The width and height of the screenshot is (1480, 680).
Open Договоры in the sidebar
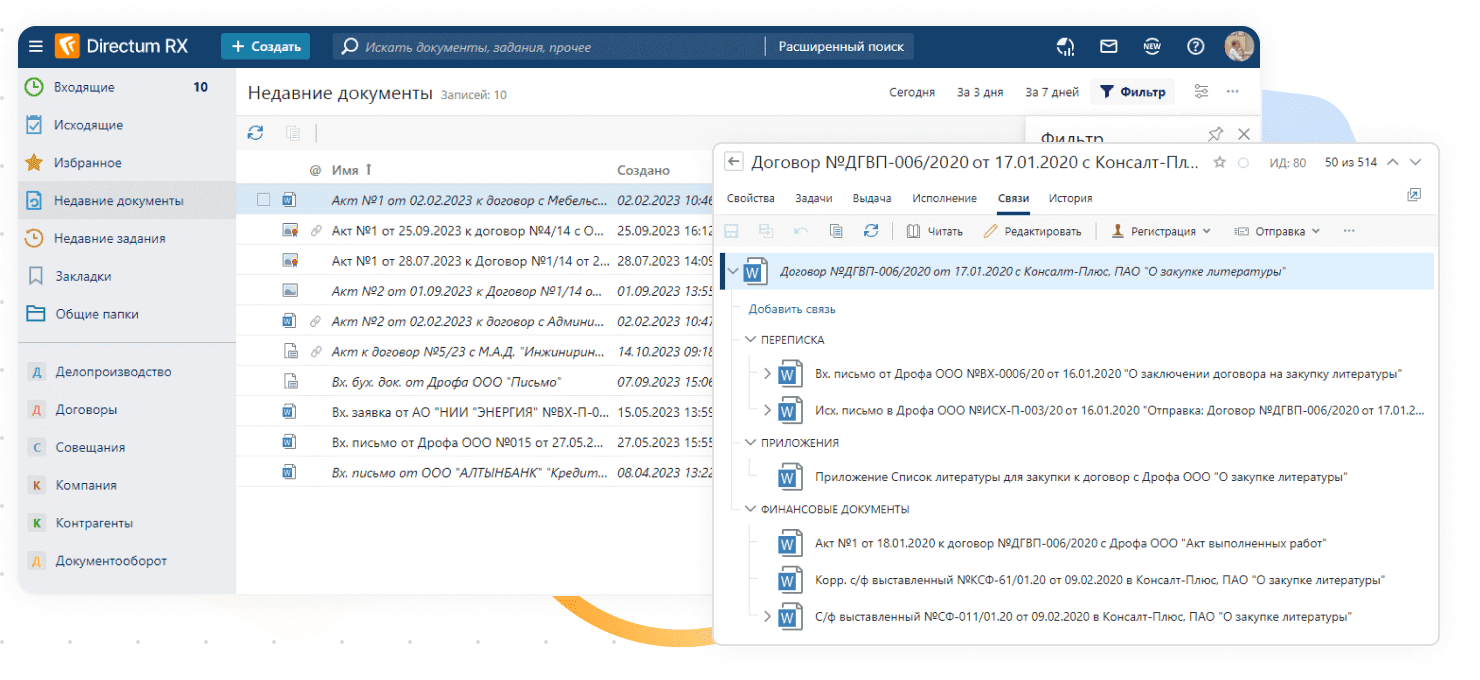click(86, 409)
